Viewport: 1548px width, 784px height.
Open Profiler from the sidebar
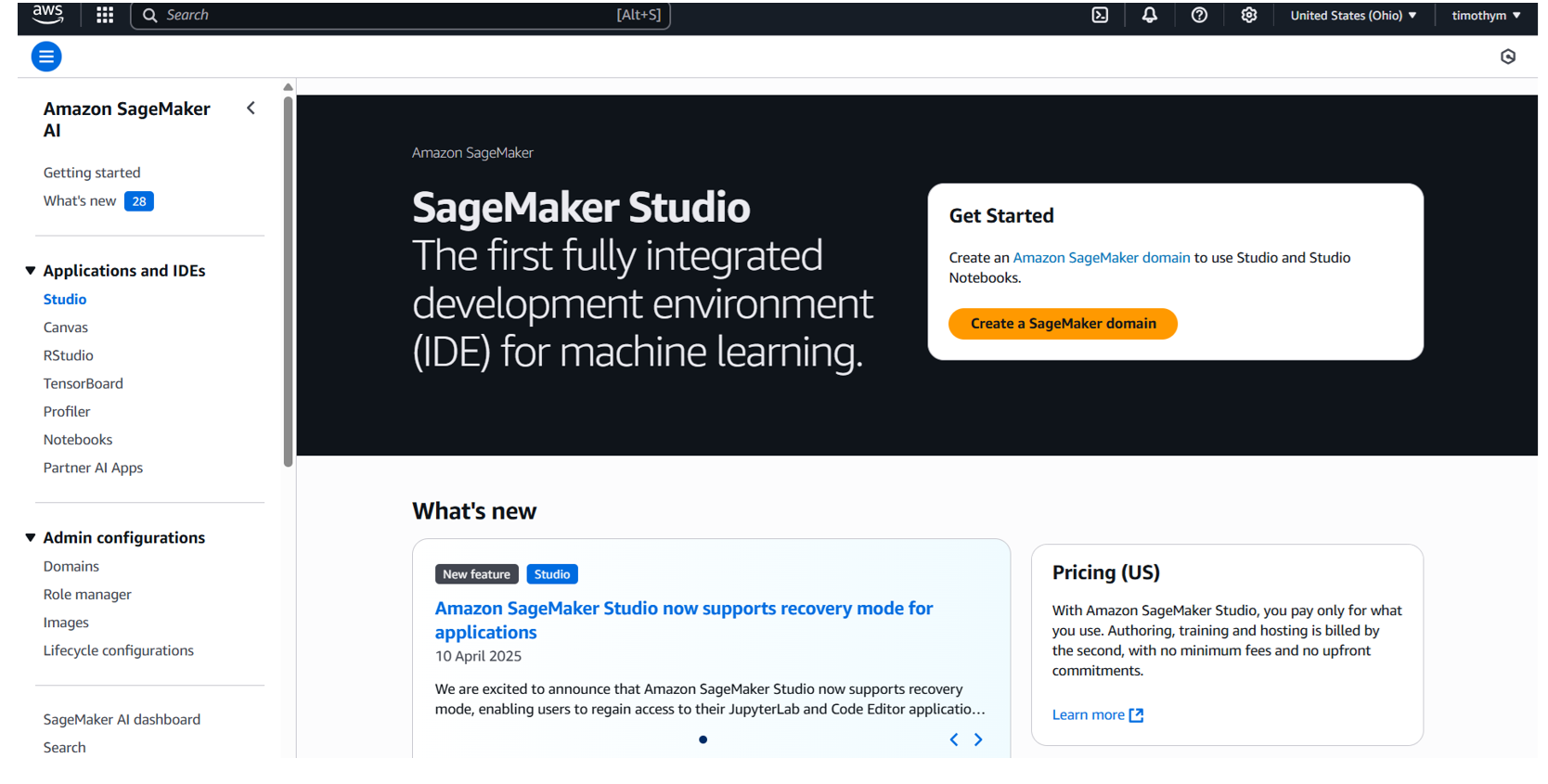[67, 412]
